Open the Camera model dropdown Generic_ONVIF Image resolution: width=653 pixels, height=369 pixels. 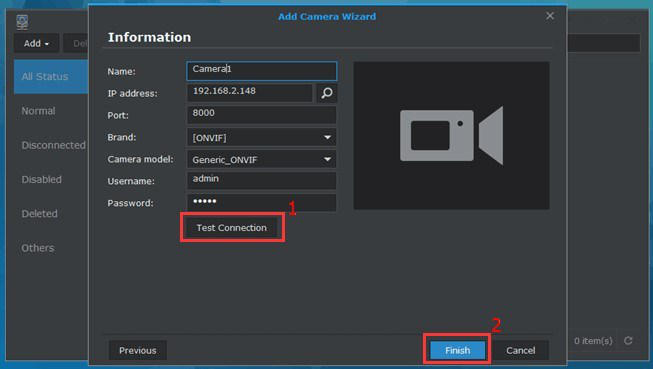click(262, 159)
